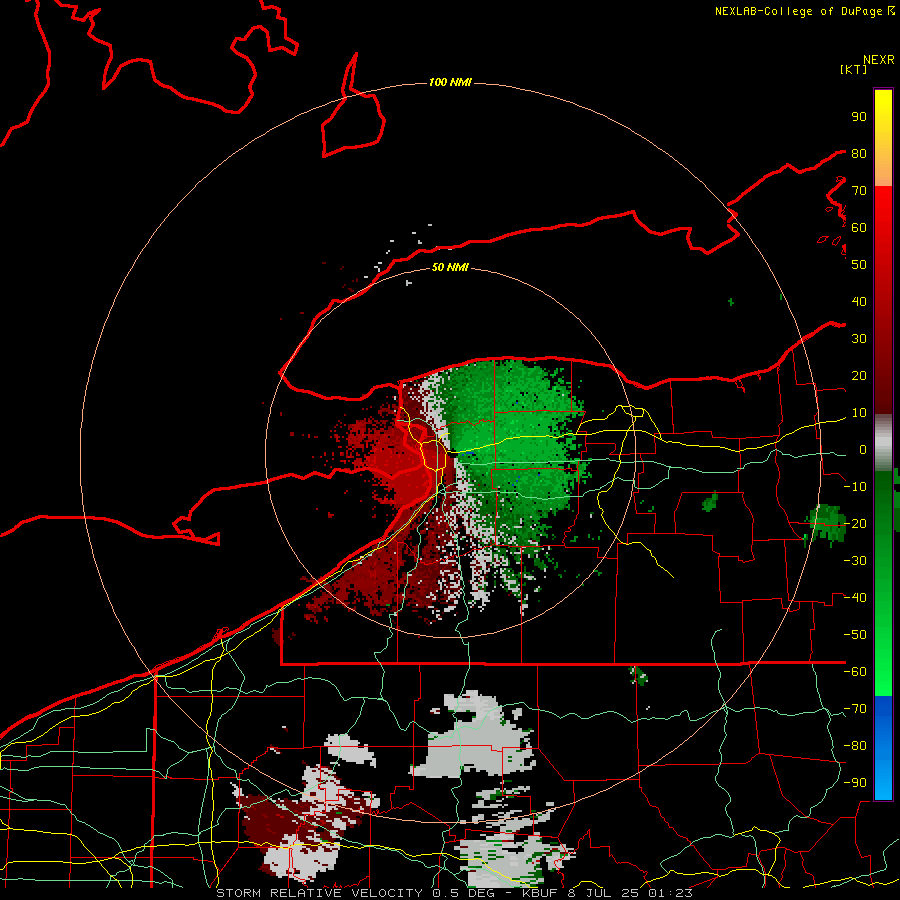The image size is (900, 900).
Task: Click the -10 value on the velocity scale
Action: point(855,487)
